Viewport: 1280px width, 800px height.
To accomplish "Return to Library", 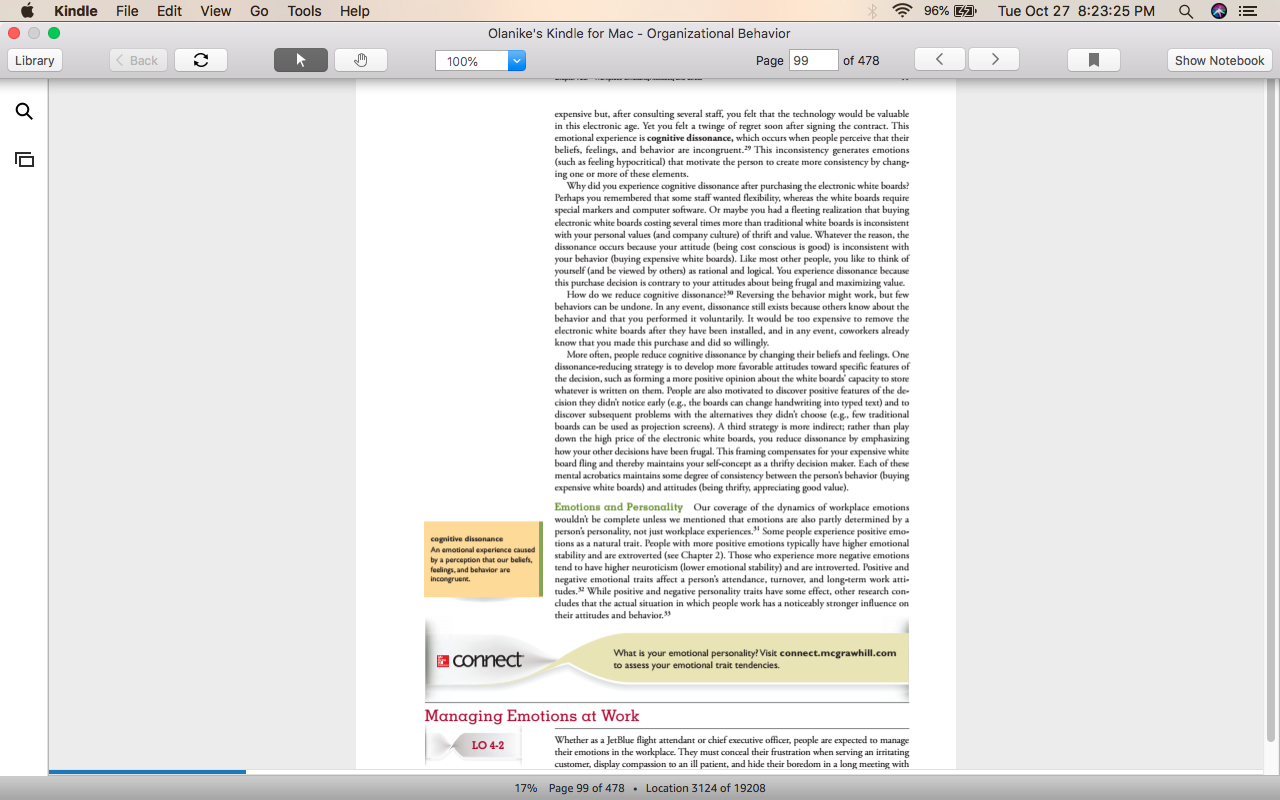I will pyautogui.click(x=35, y=60).
